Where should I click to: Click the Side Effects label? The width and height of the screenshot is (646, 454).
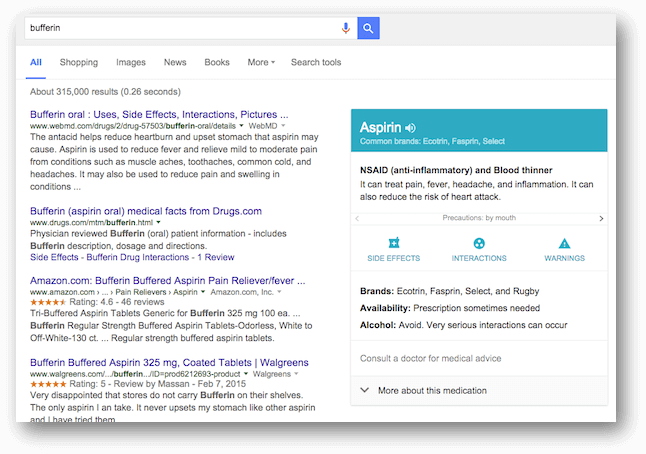point(394,258)
